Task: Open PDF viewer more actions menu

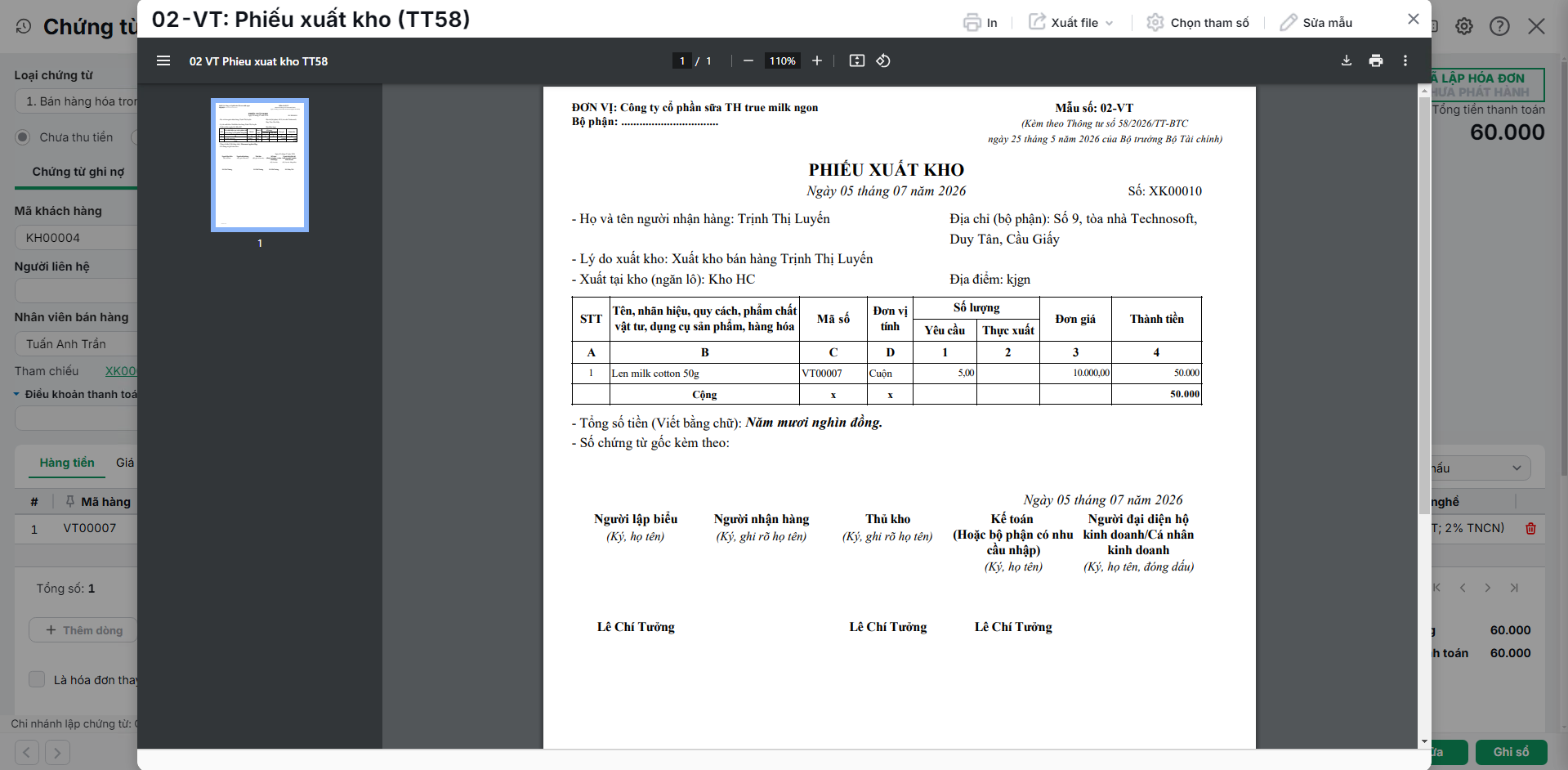Action: (1405, 60)
